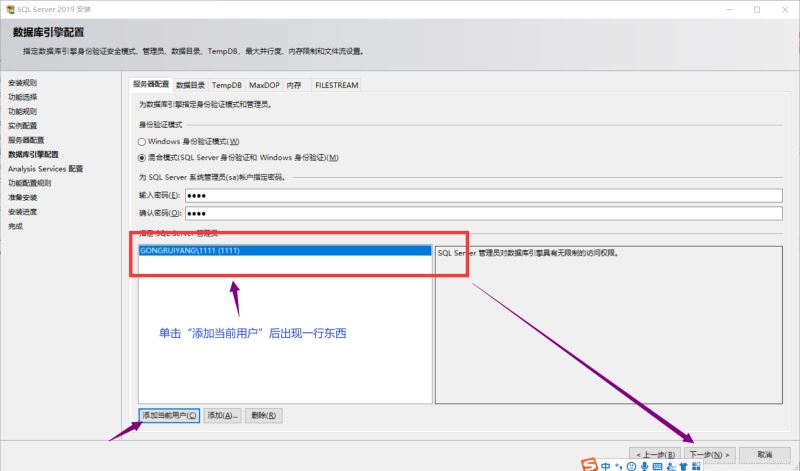Switch to the 内存 tab
Viewport: 800px width, 471px height.
coord(294,85)
